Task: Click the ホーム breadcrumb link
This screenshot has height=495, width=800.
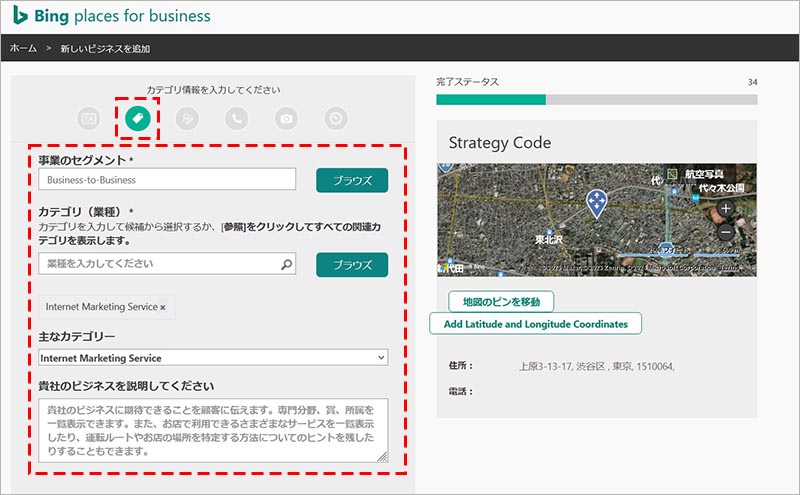Action: click(23, 48)
